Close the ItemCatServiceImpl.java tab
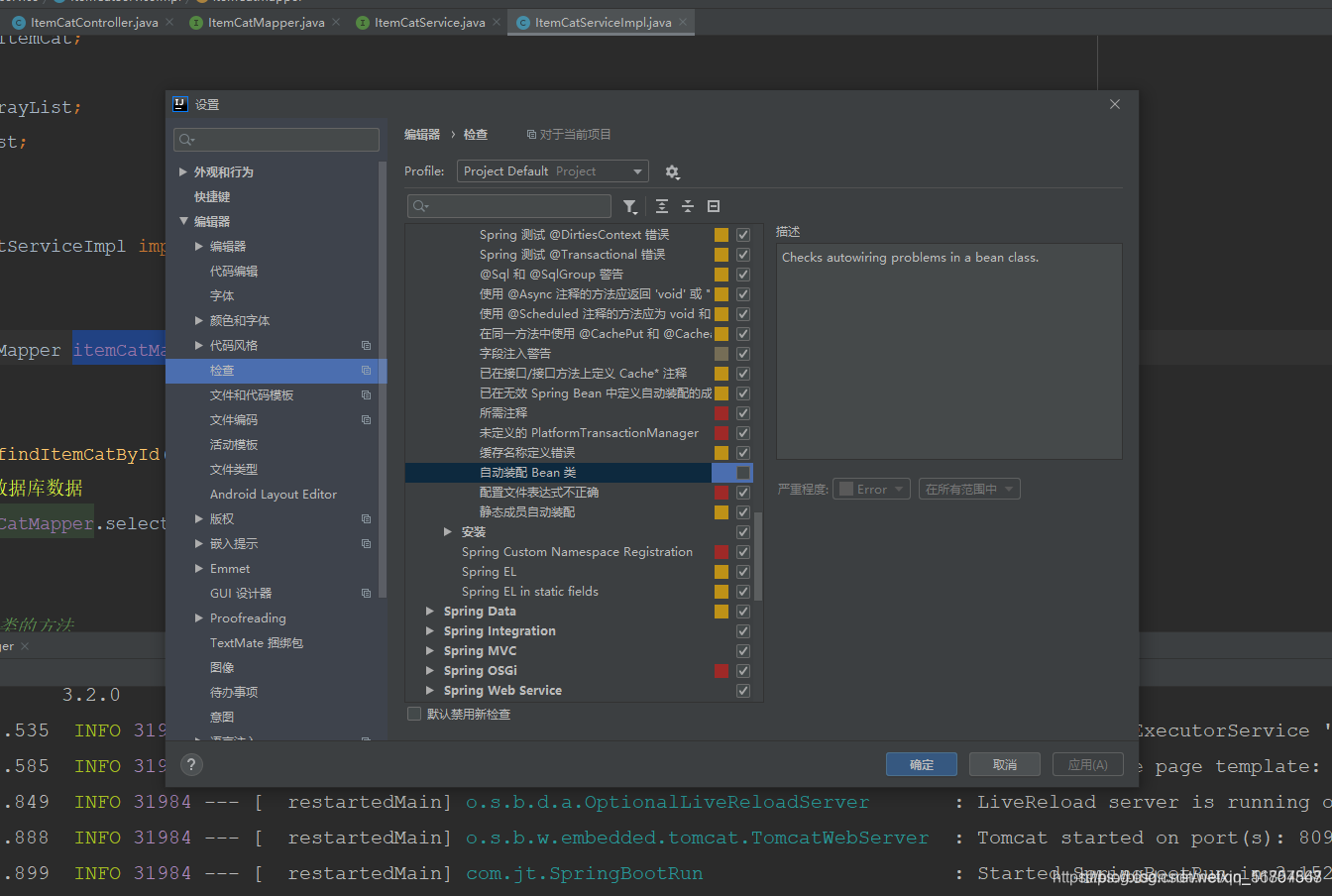1332x896 pixels. [x=683, y=22]
